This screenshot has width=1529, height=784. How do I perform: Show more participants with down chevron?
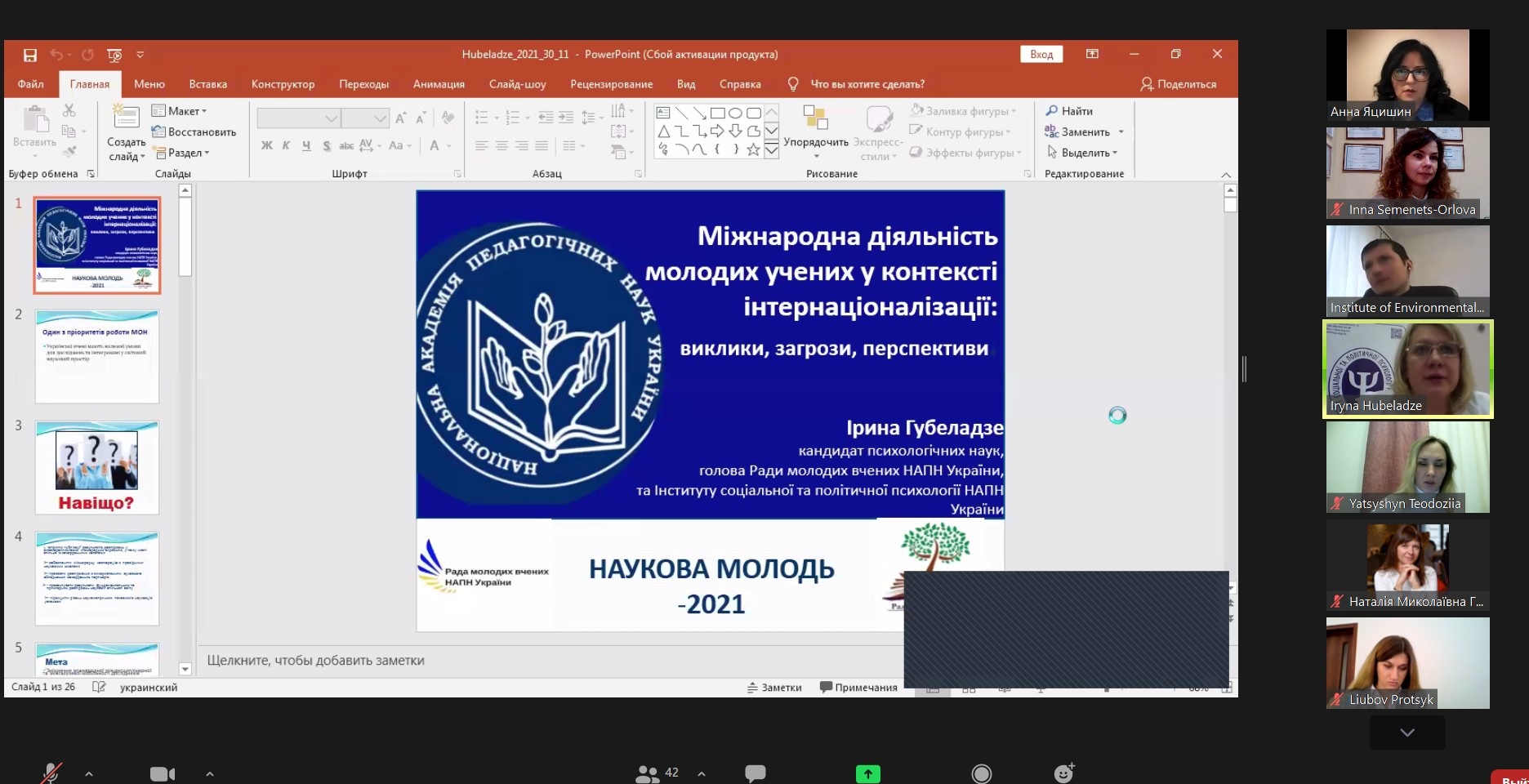tap(1406, 733)
